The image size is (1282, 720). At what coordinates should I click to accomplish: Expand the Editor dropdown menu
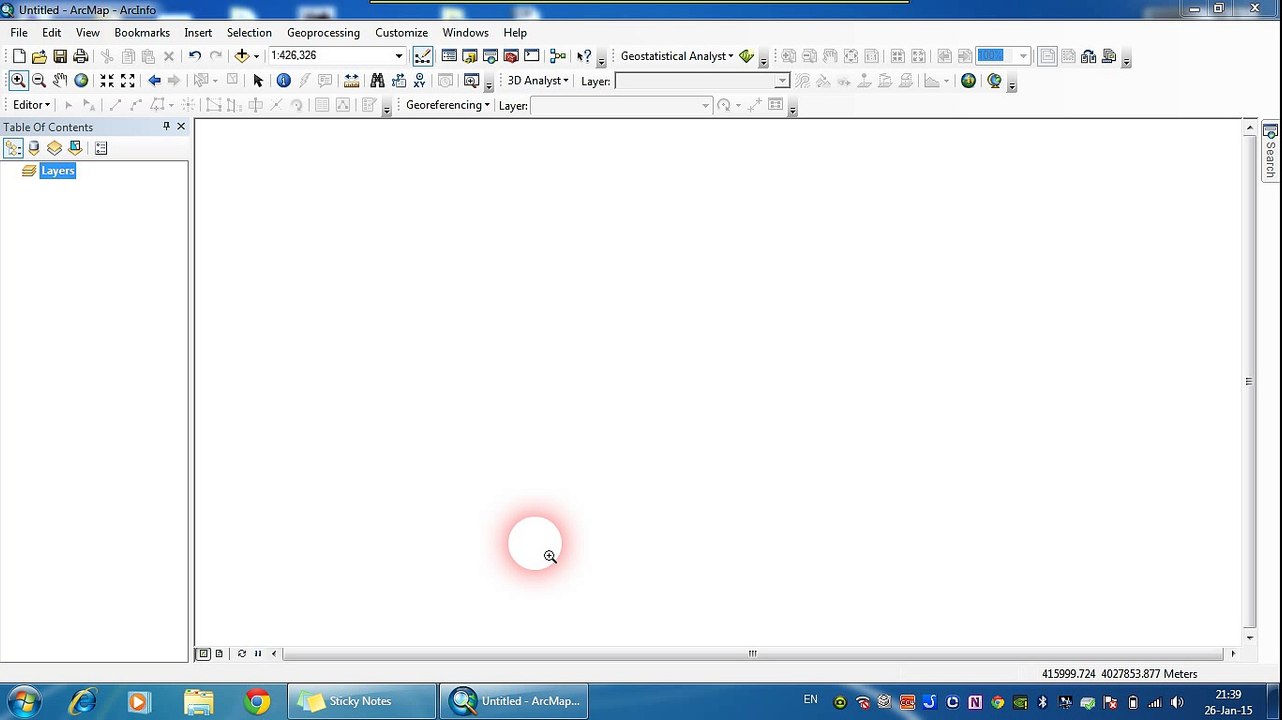coord(31,105)
